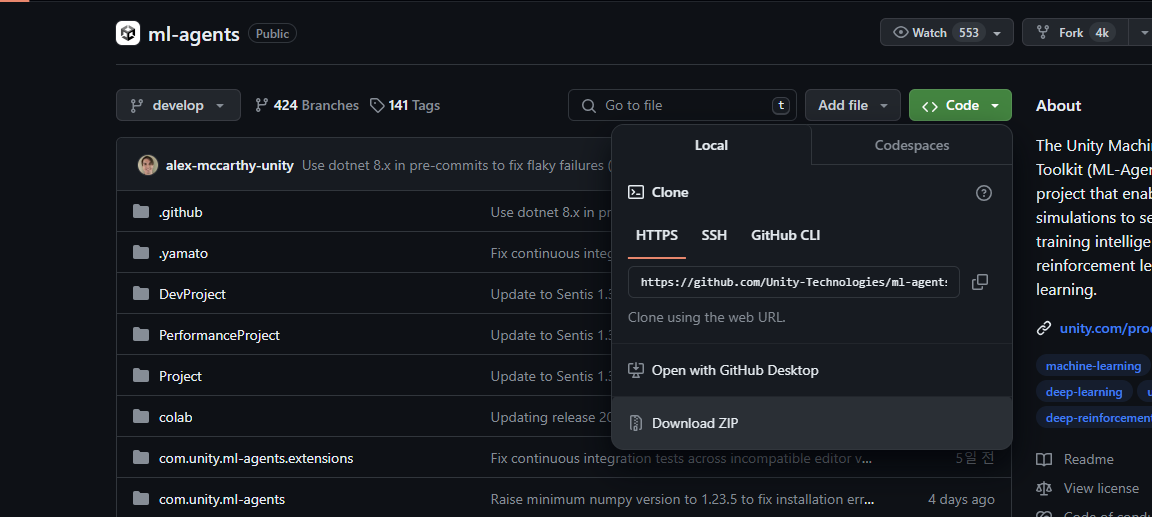Click the DevProject folder icon
Viewport: 1152px width, 517px height.
[141, 294]
